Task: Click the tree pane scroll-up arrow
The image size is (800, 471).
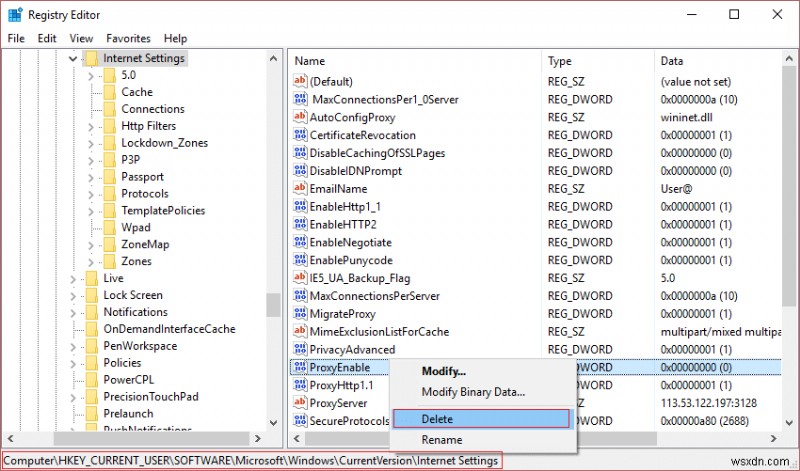Action: tap(273, 58)
